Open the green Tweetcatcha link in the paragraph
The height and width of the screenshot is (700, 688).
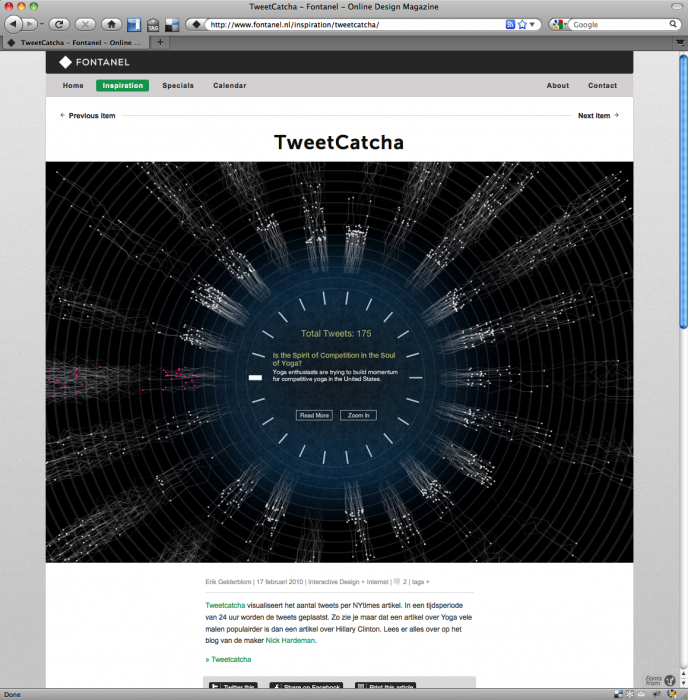point(225,605)
